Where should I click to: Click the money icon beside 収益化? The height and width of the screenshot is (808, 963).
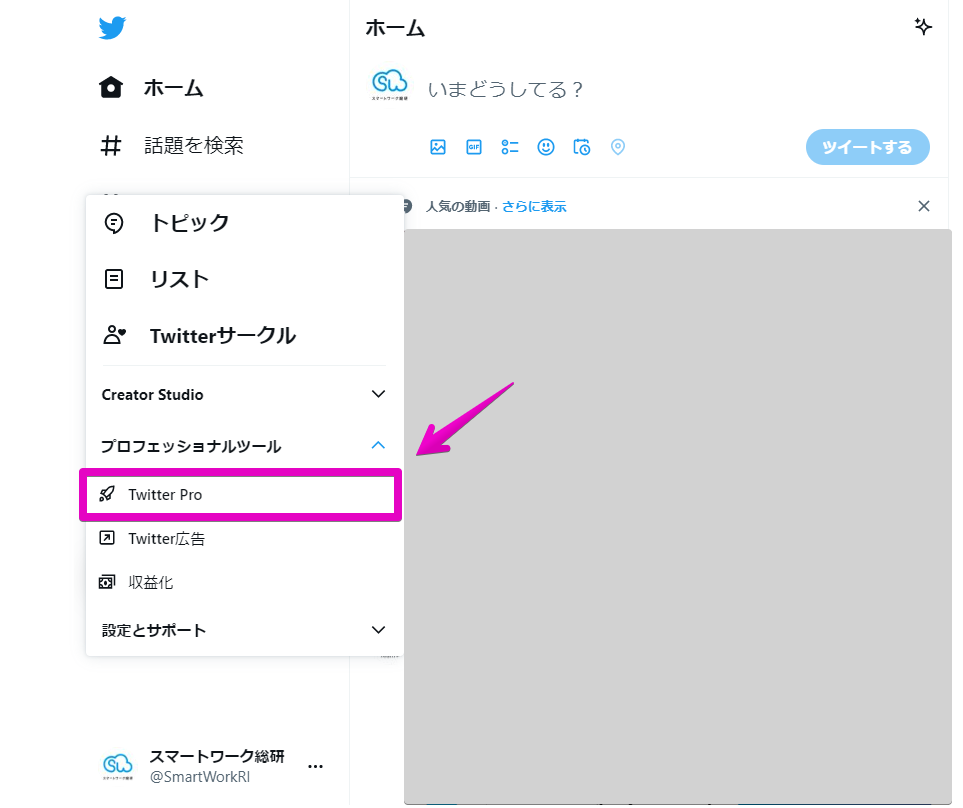click(x=107, y=582)
